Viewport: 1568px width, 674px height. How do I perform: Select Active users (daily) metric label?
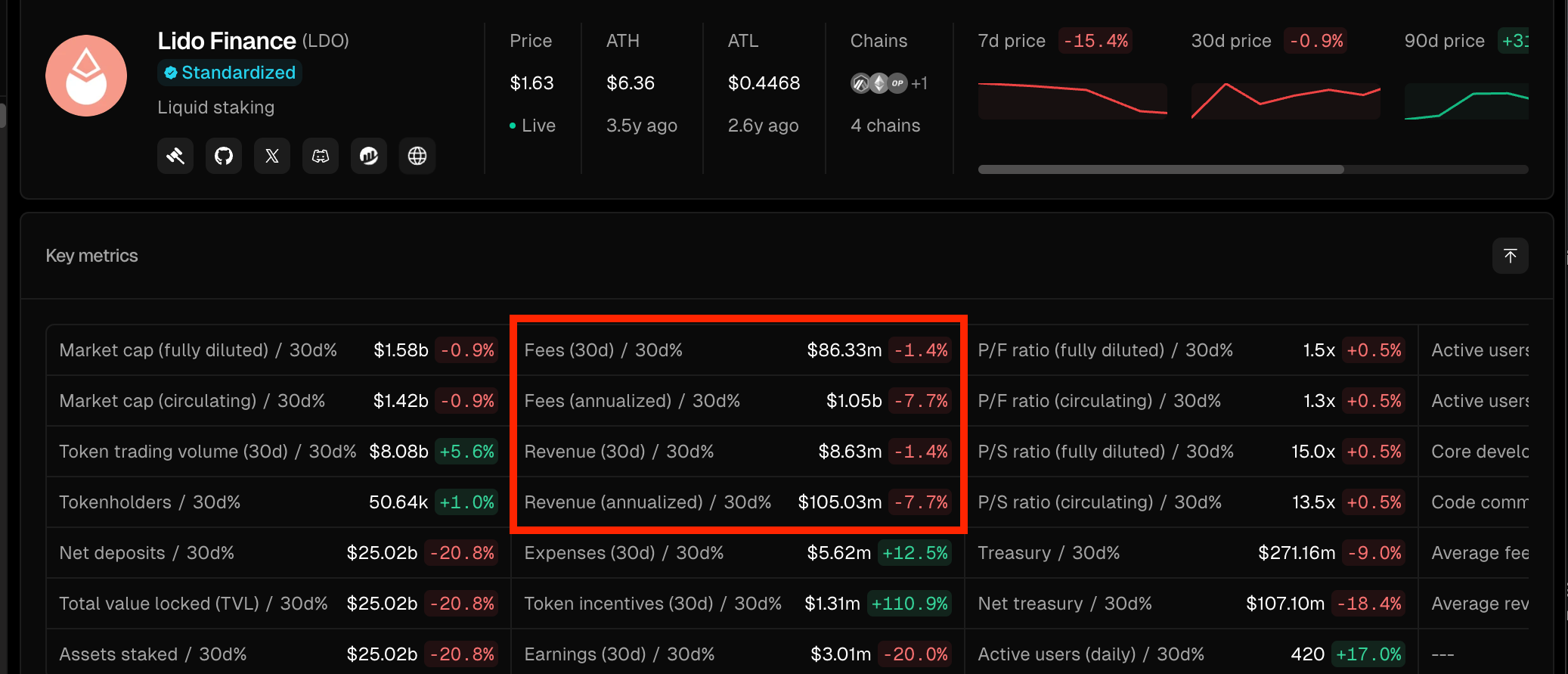tap(1091, 654)
